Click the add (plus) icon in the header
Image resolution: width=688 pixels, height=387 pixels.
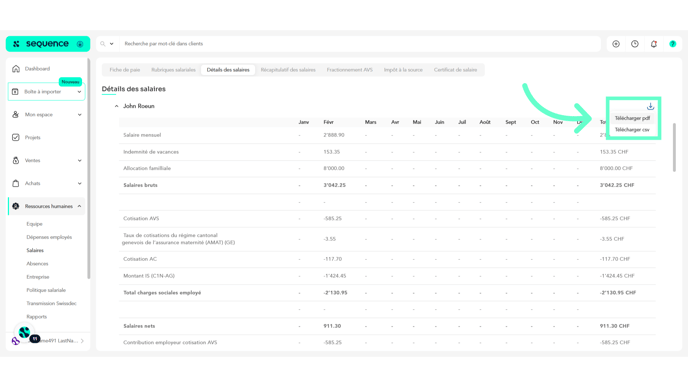(616, 44)
